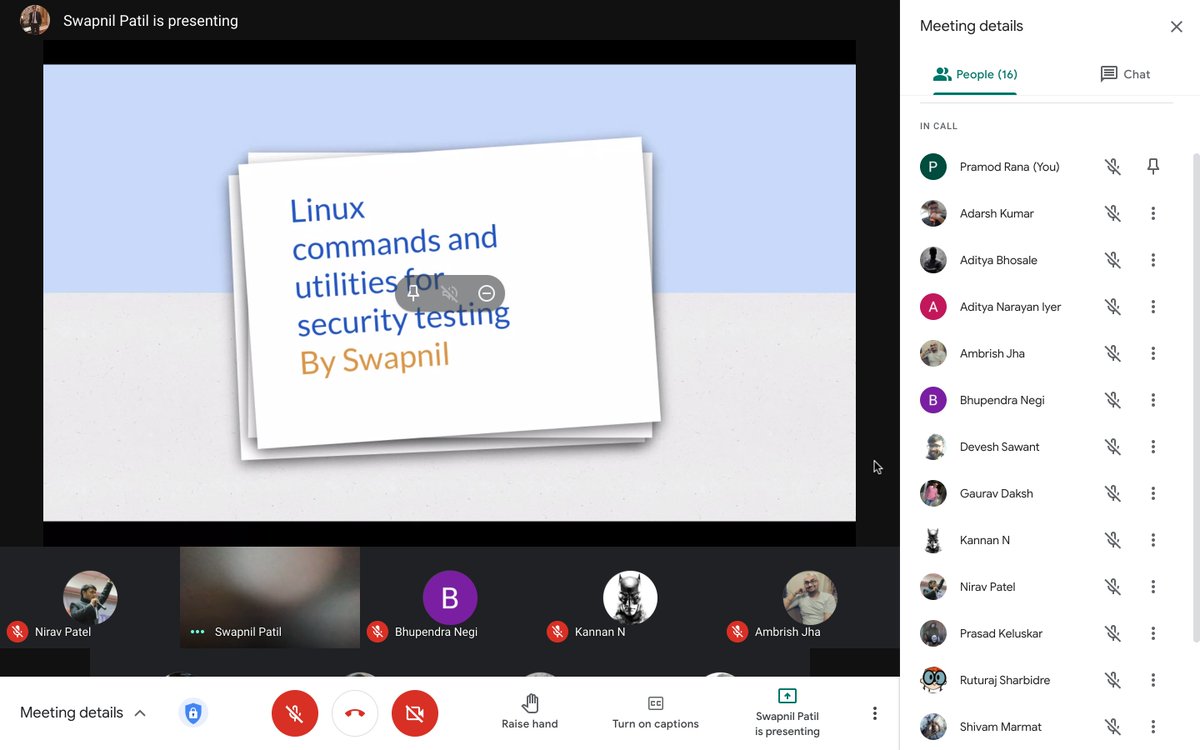This screenshot has height=750, width=1200.
Task: Click people list scrollbar
Action: tap(1196, 400)
